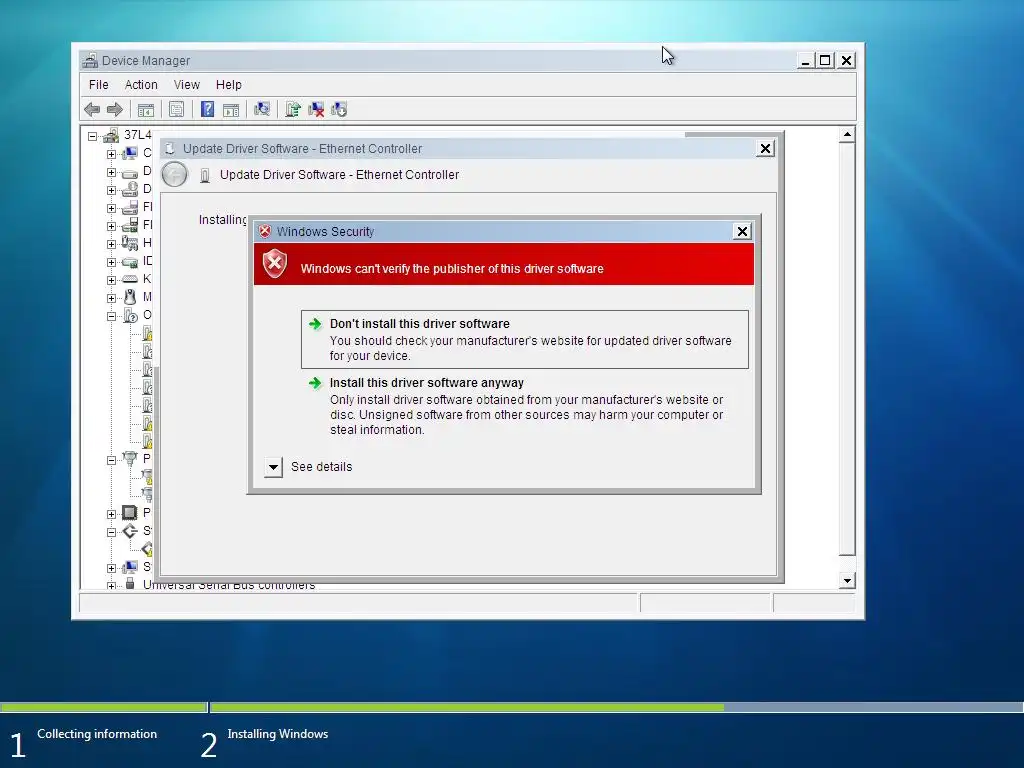Close the Update Driver Software window
This screenshot has height=768, width=1024.
(x=765, y=149)
